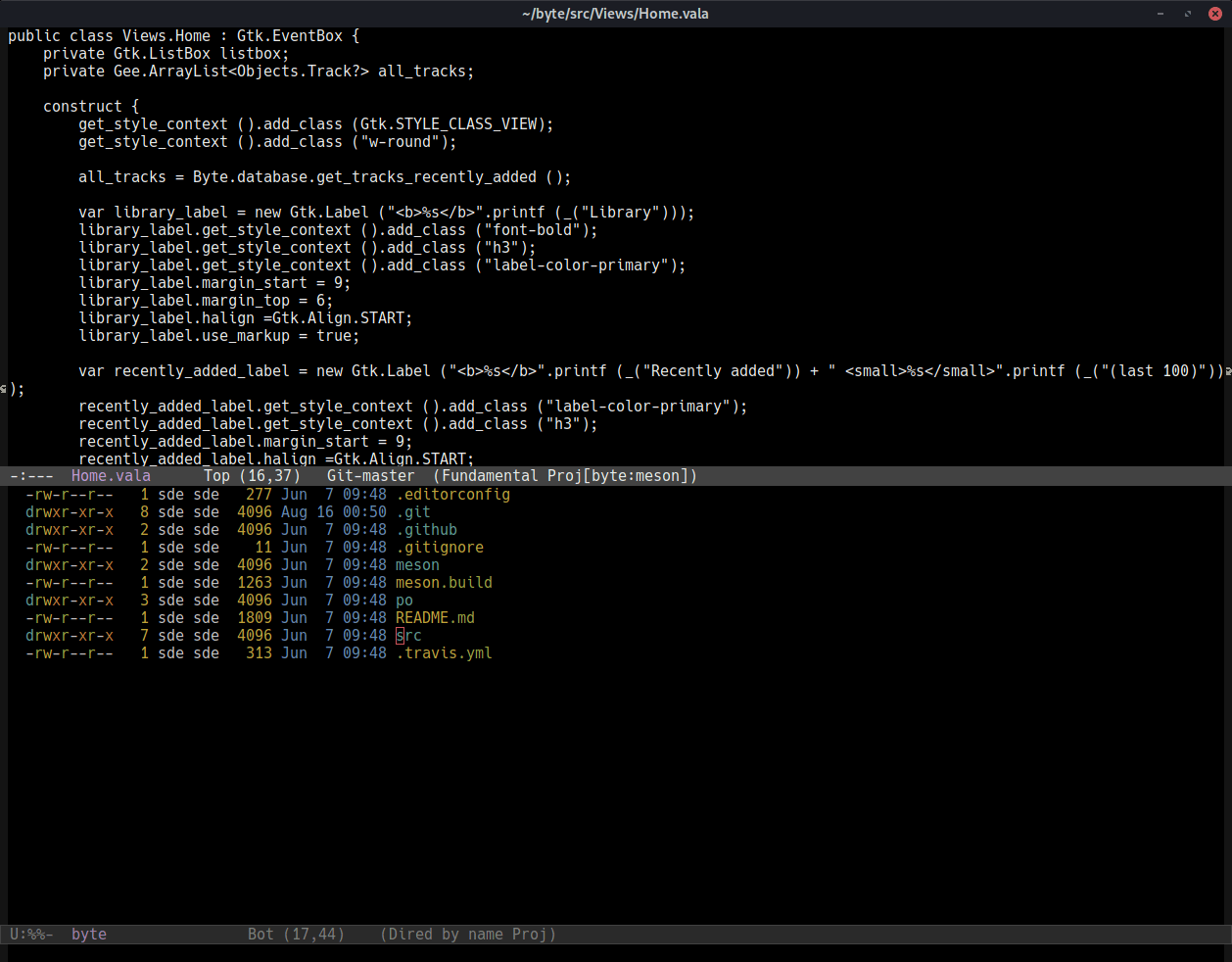Click the 'var library_label' line

click(x=387, y=213)
